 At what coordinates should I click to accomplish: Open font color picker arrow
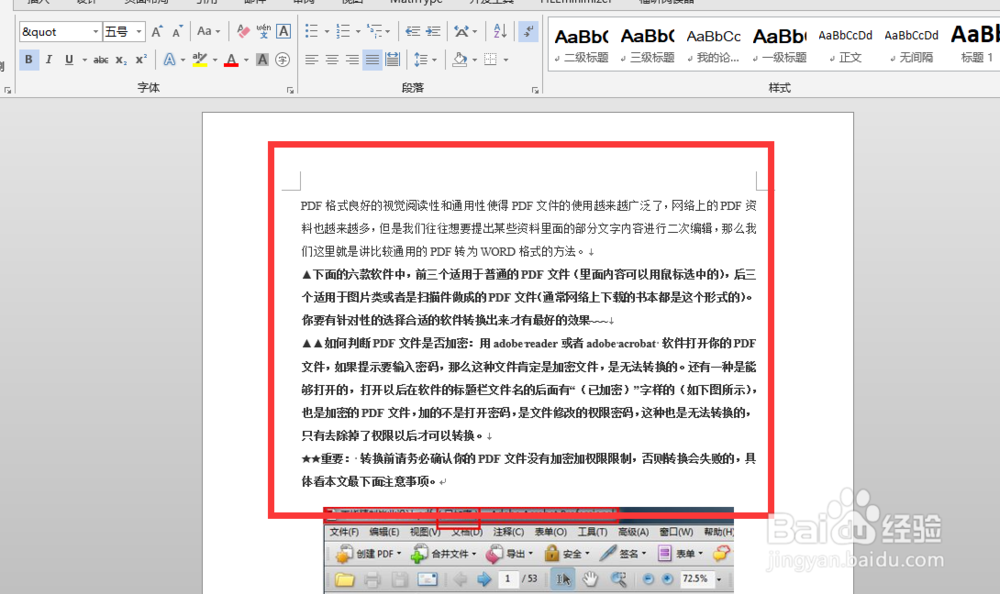pos(246,60)
